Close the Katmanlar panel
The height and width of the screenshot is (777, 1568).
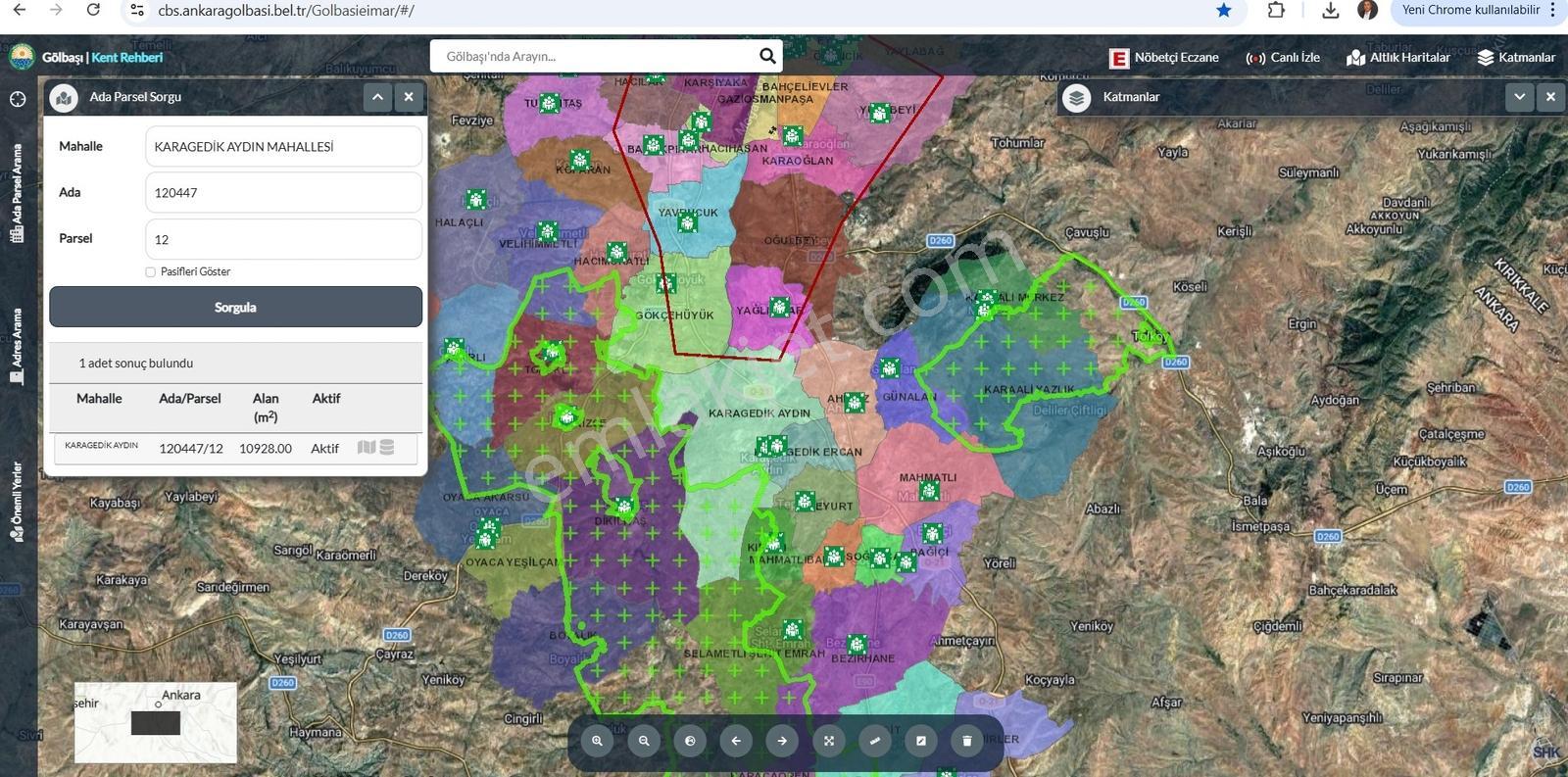click(1550, 97)
